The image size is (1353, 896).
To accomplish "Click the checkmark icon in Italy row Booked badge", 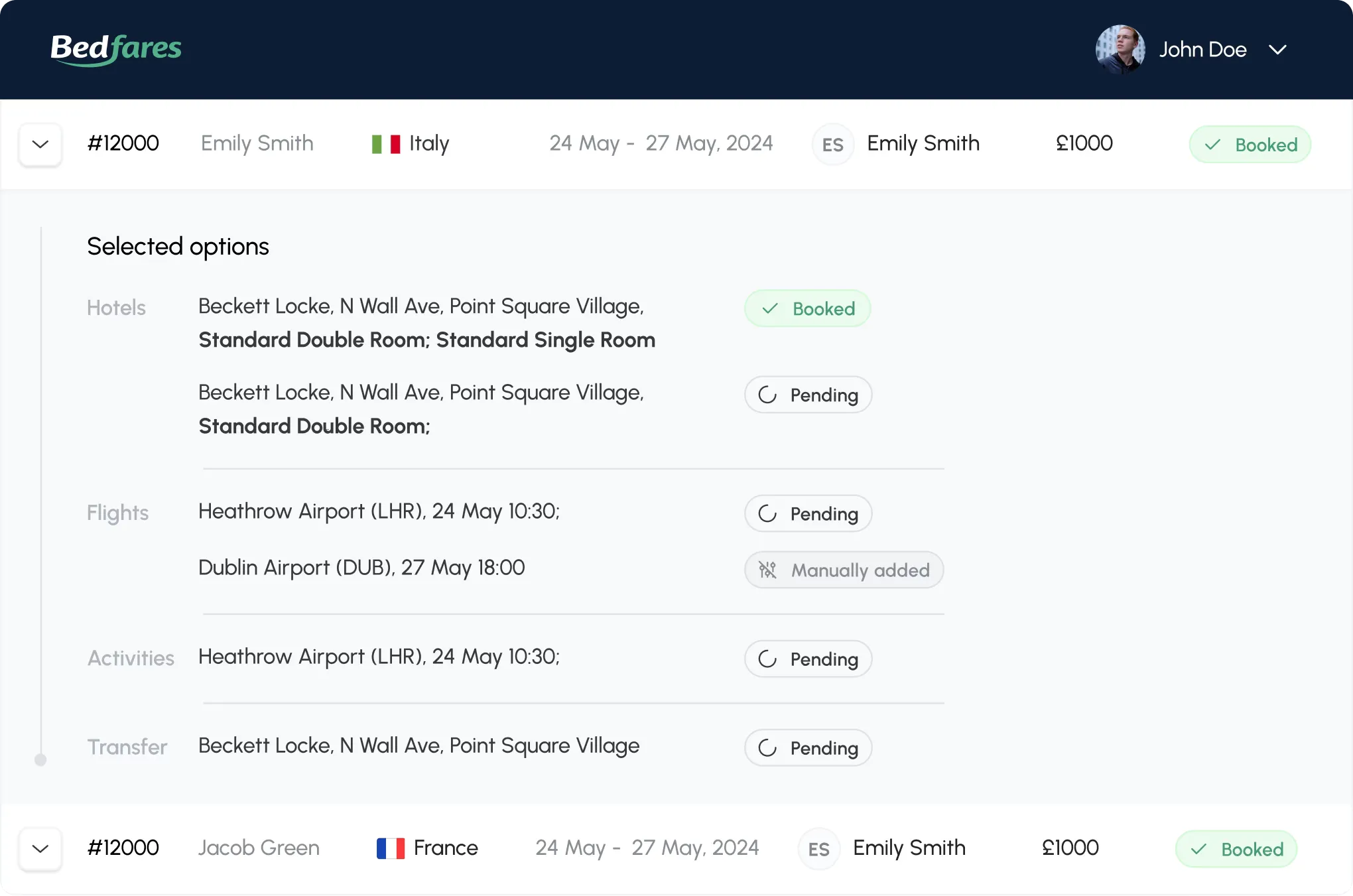I will pyautogui.click(x=1212, y=145).
